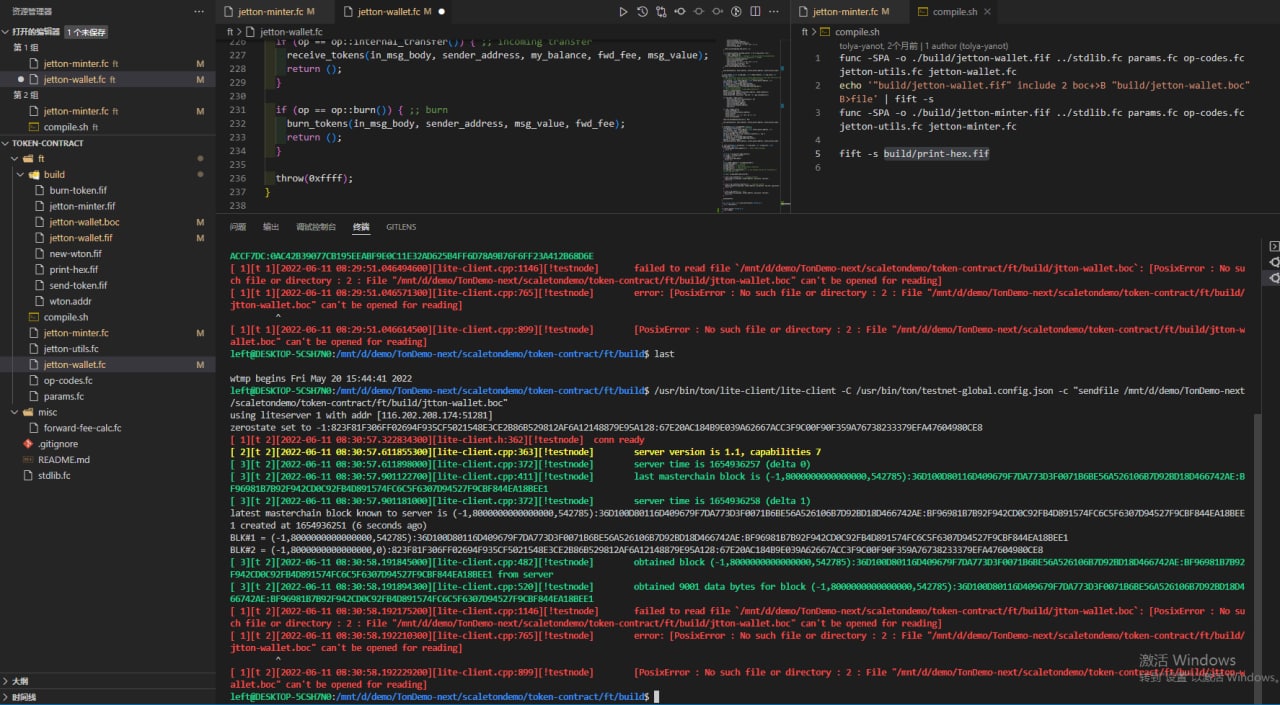This screenshot has width=1280, height=705.
Task: Collapse the build folder in explorer
Action: pyautogui.click(x=108, y=175)
